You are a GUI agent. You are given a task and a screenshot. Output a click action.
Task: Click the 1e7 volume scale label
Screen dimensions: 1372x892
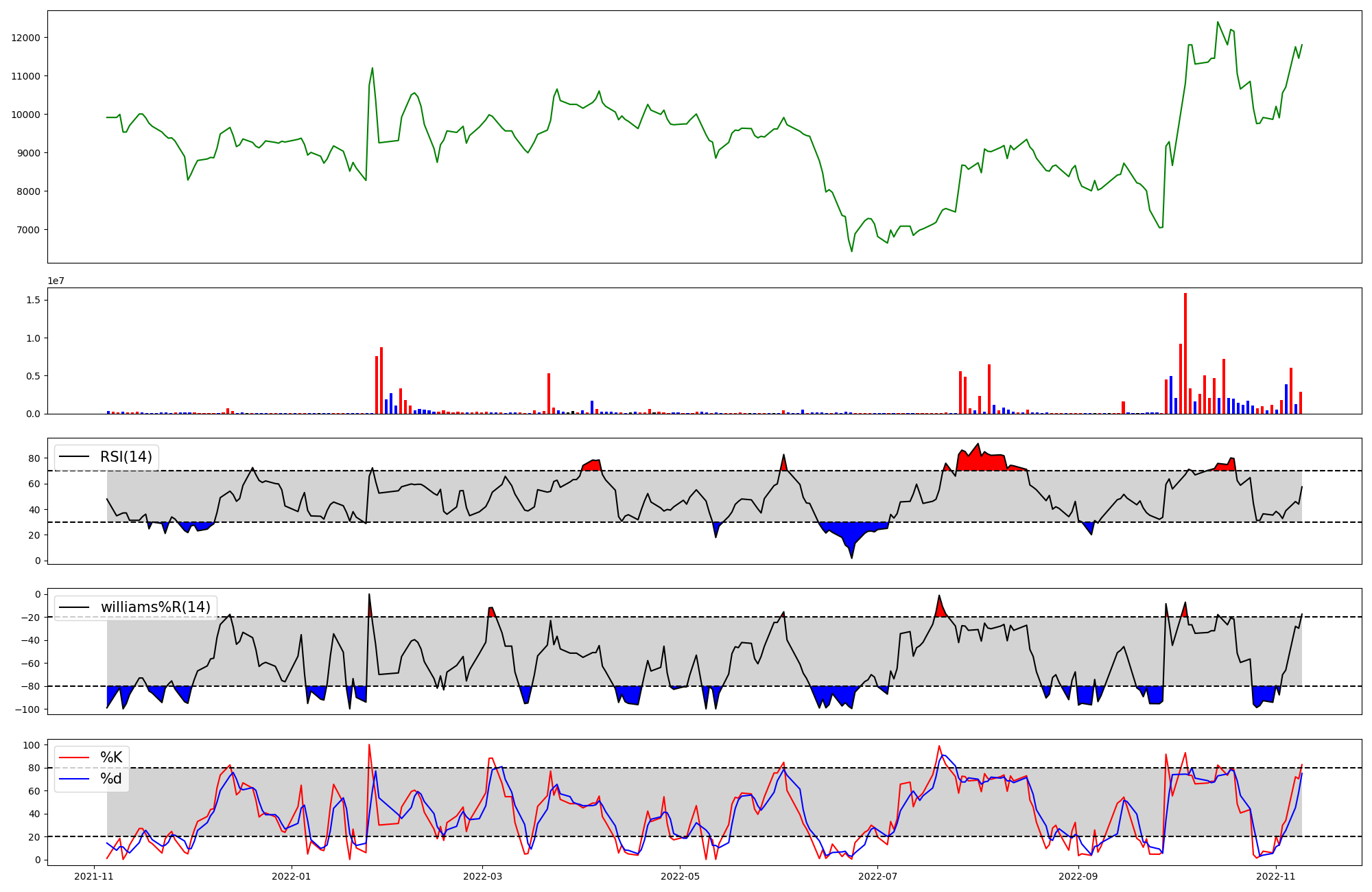56,281
